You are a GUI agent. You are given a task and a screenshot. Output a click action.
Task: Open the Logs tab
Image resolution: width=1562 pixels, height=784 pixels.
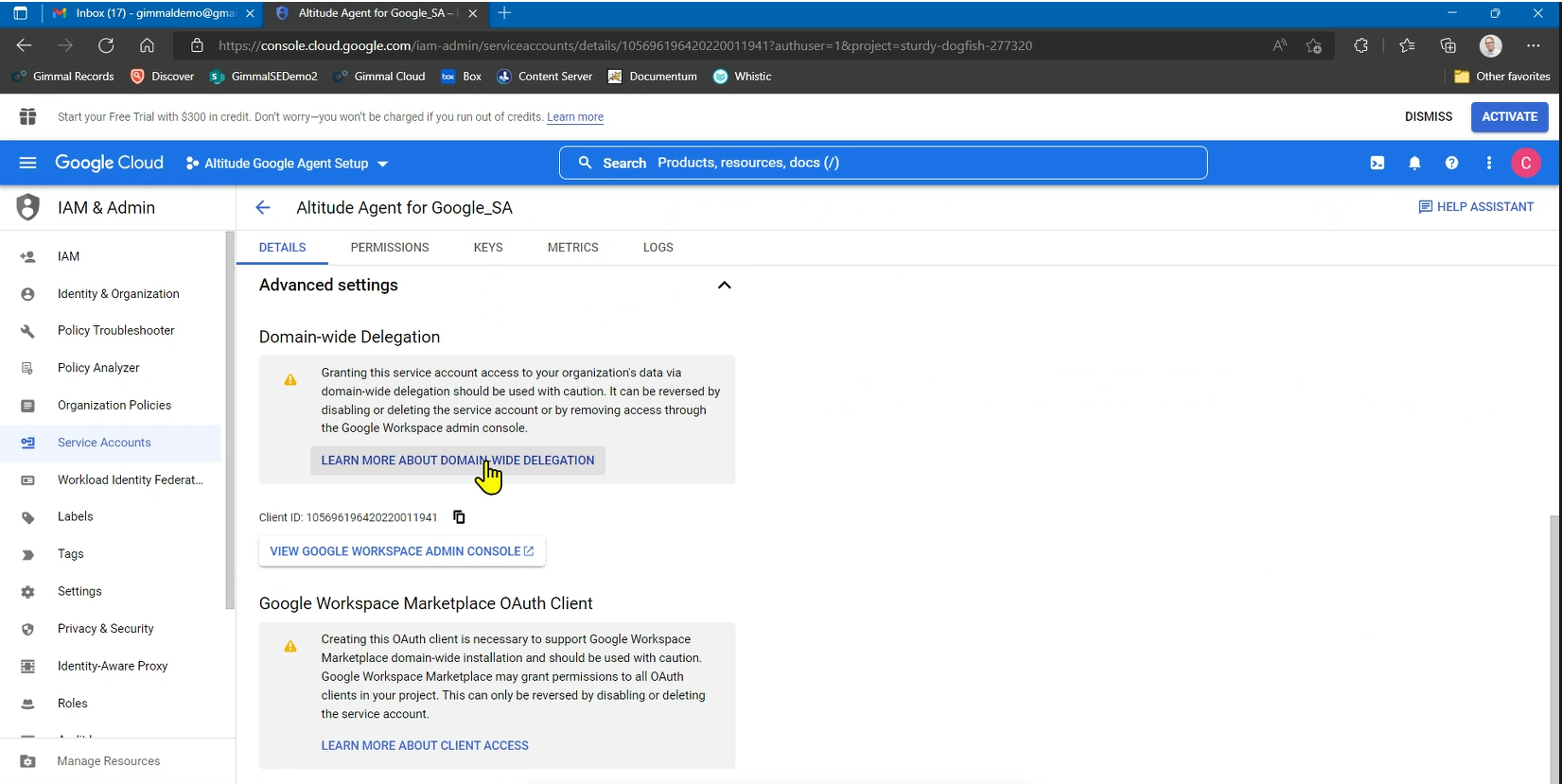pos(658,248)
